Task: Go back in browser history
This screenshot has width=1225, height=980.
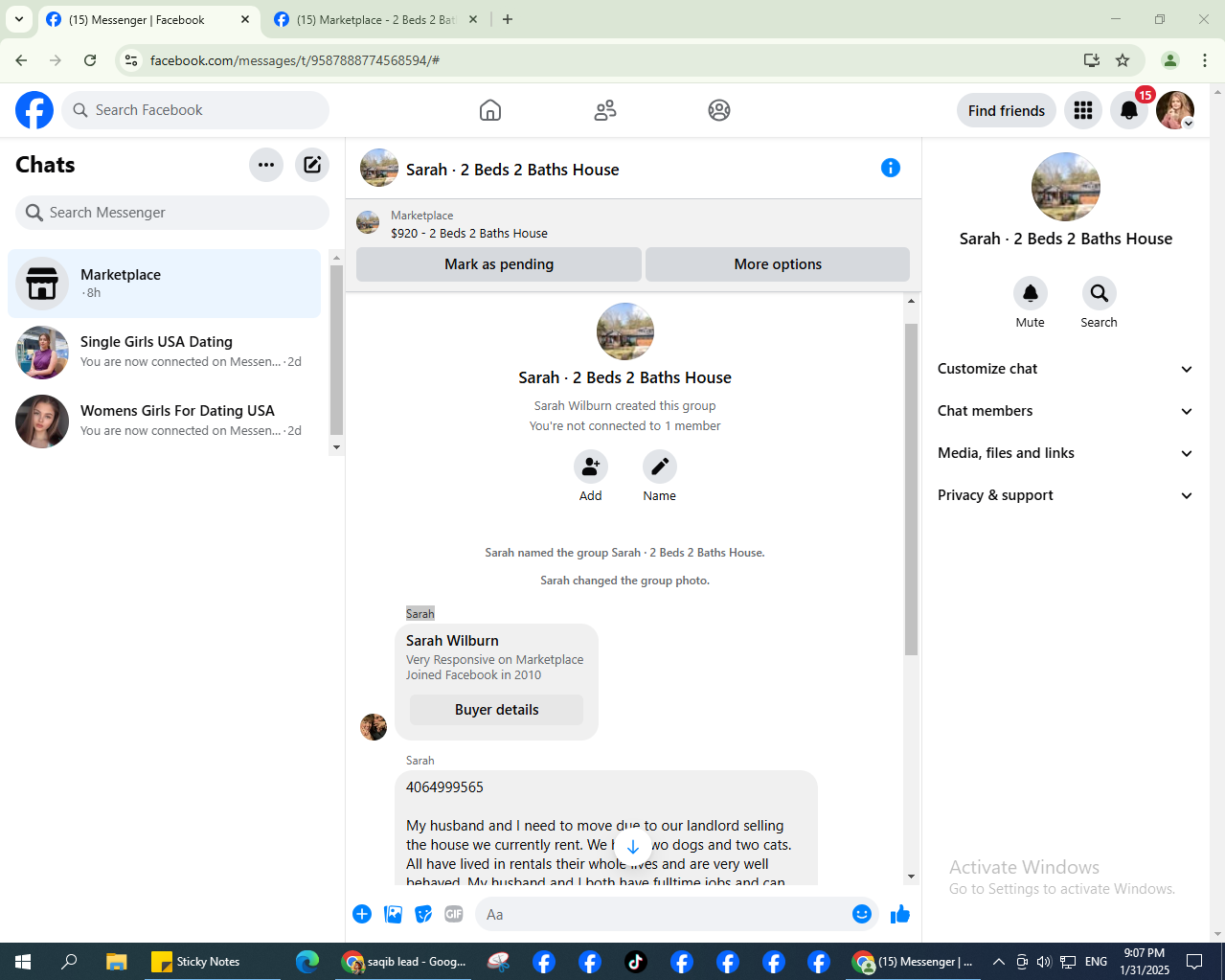Action: coord(21,60)
